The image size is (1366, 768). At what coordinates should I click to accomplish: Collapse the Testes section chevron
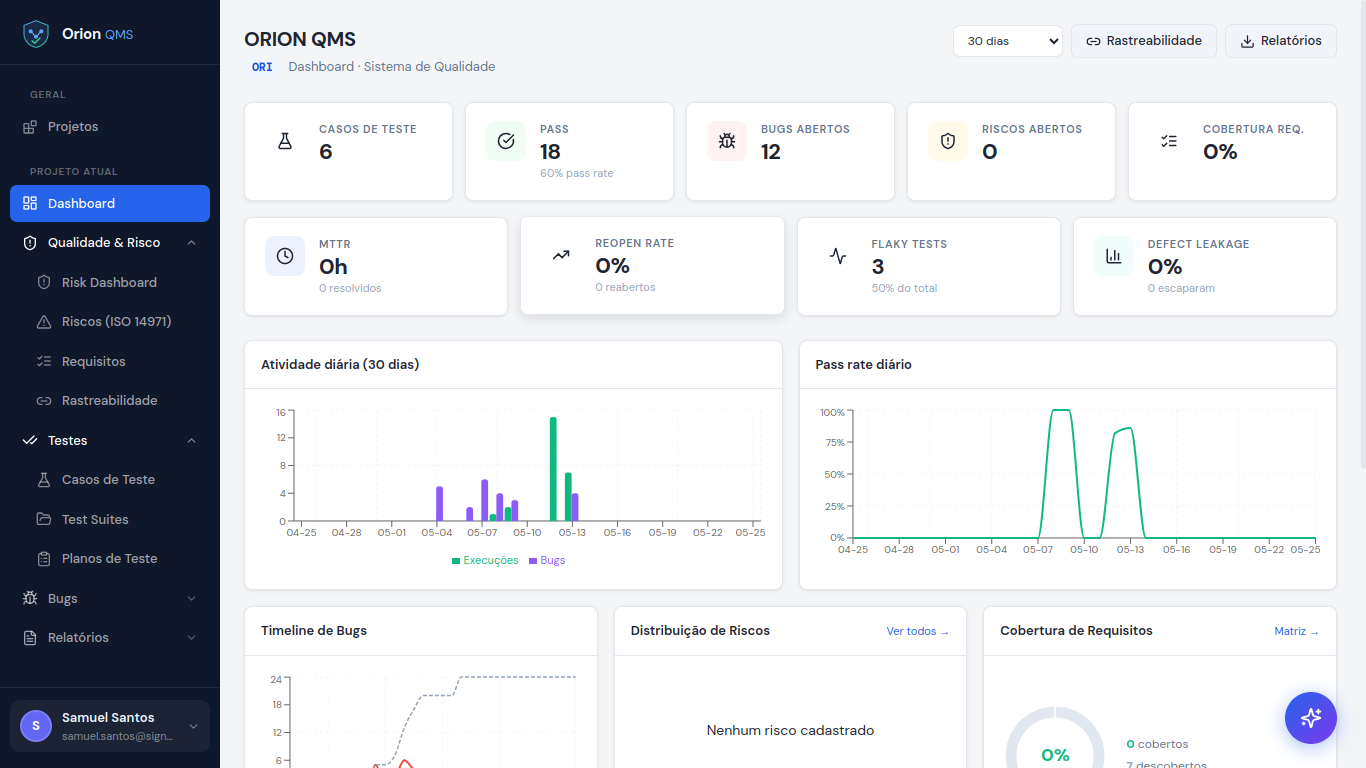coord(192,440)
